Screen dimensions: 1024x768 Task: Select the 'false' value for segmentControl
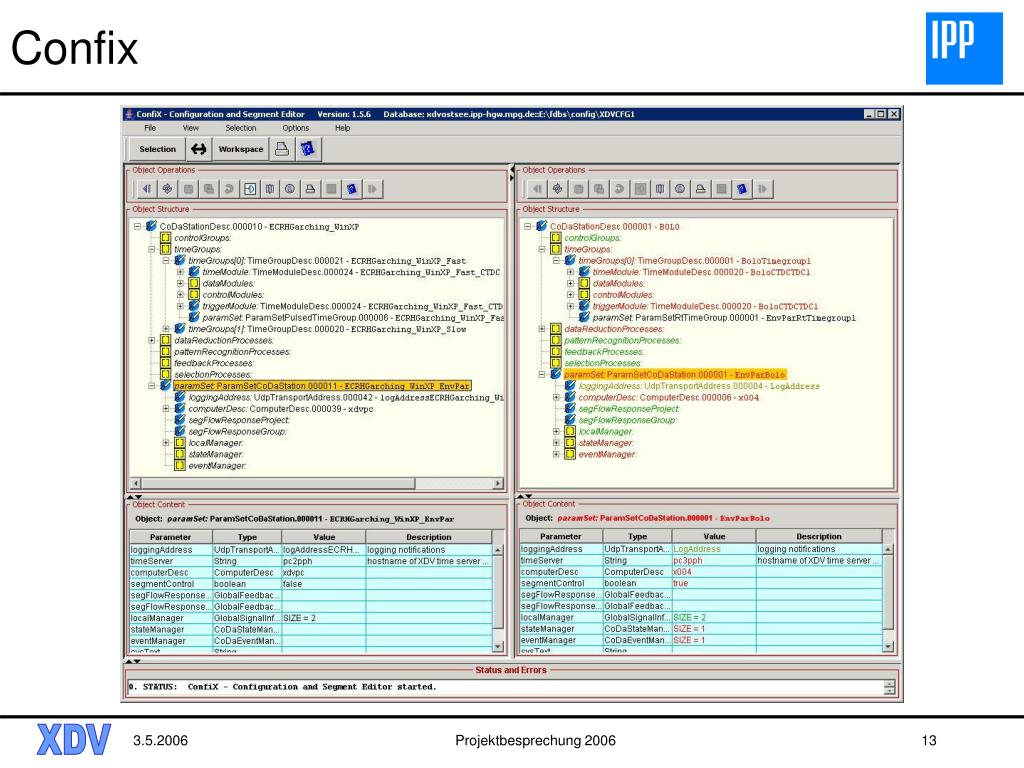pos(324,584)
